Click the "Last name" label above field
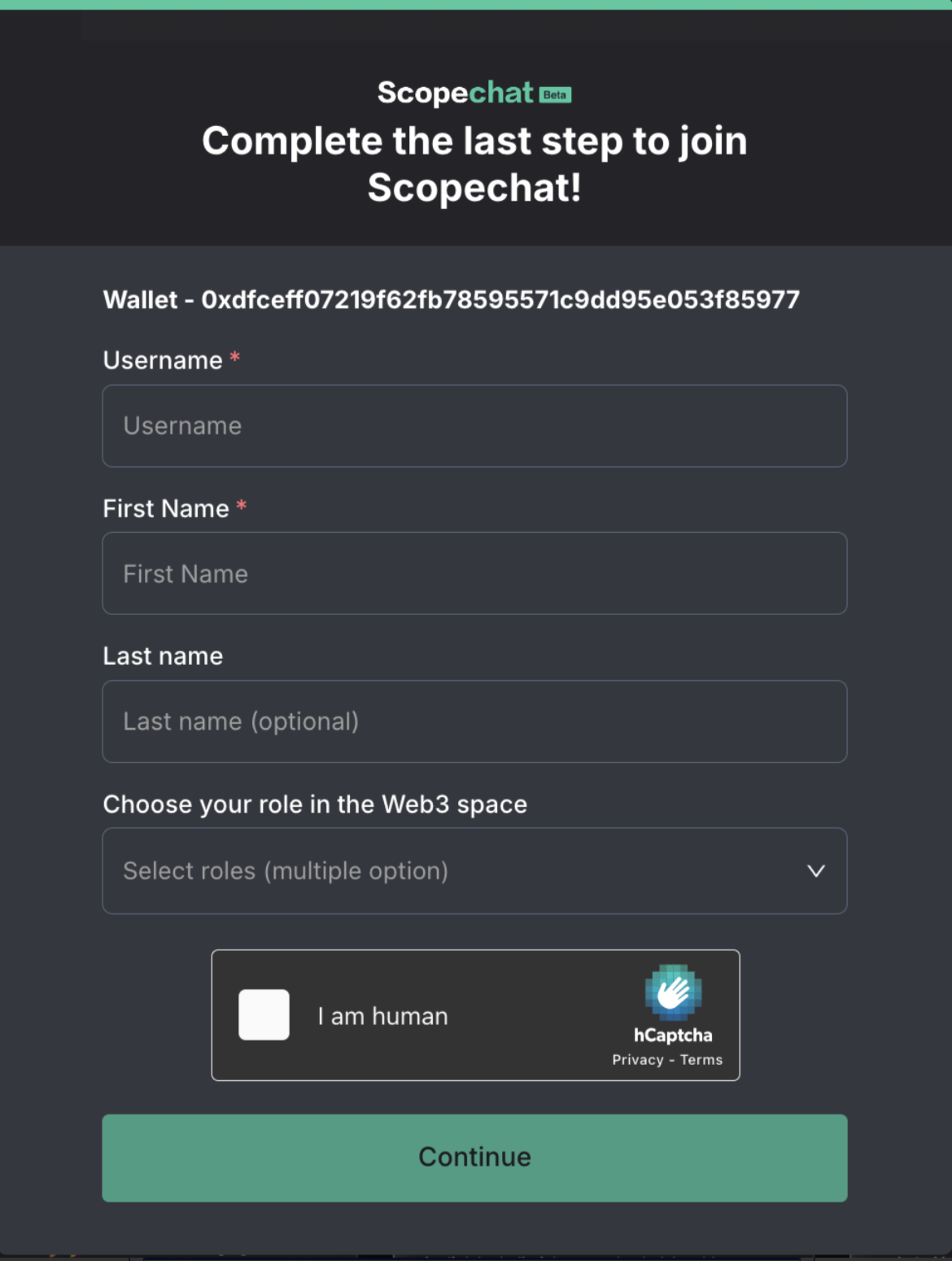 (x=163, y=657)
